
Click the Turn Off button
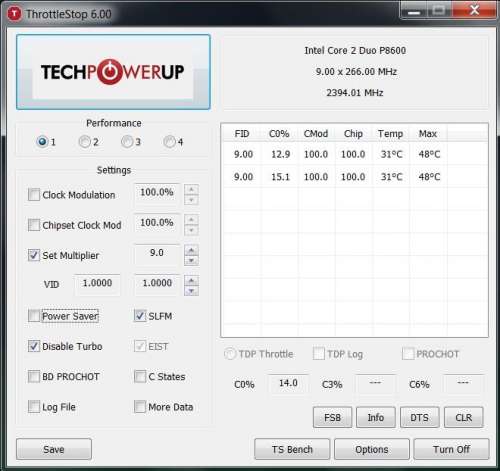point(451,449)
